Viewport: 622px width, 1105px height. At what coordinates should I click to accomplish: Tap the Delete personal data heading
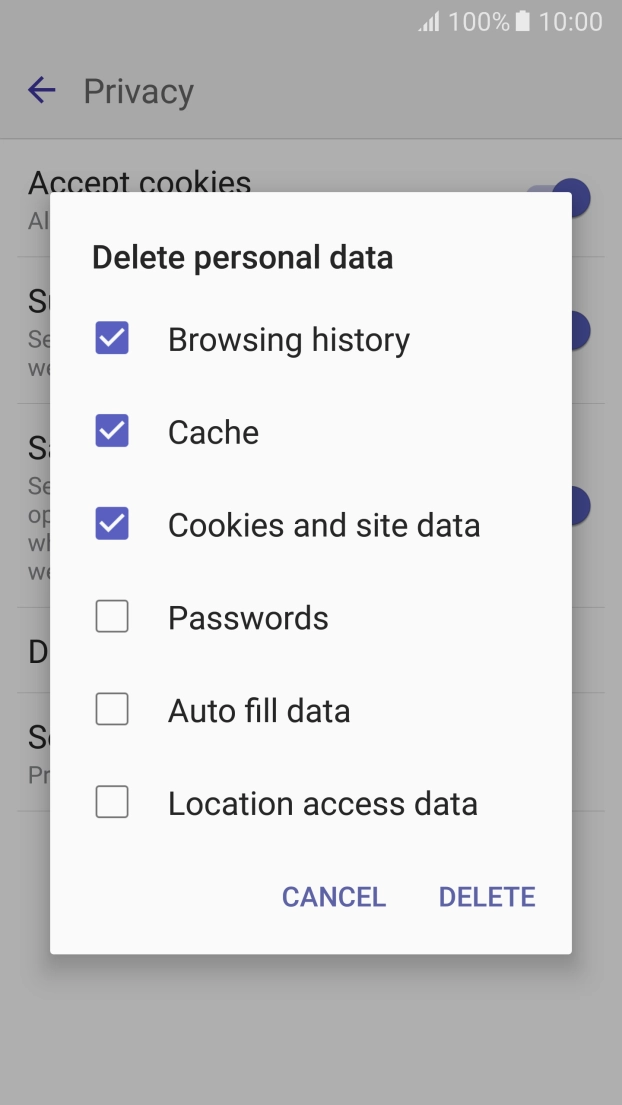(242, 258)
